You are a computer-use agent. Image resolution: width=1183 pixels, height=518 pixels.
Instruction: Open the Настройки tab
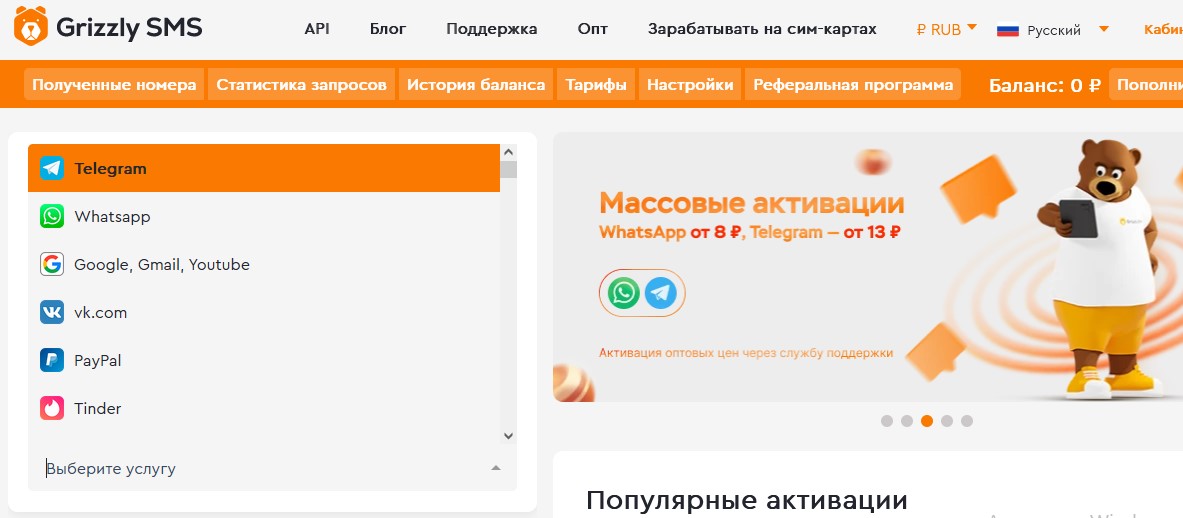pos(690,84)
